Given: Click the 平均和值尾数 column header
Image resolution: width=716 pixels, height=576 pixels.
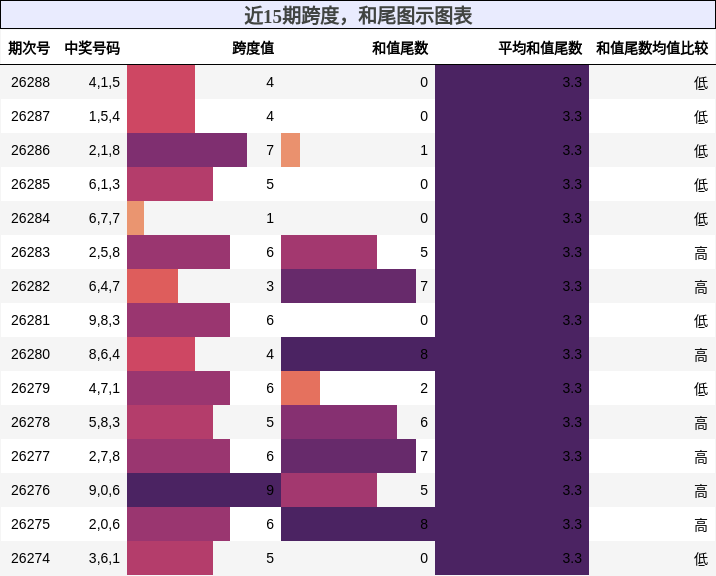Looking at the screenshot, I should coord(540,48).
